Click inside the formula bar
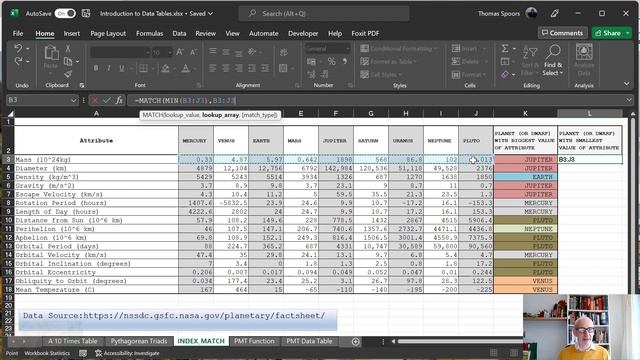This screenshot has height=360, width=640. coord(376,100)
